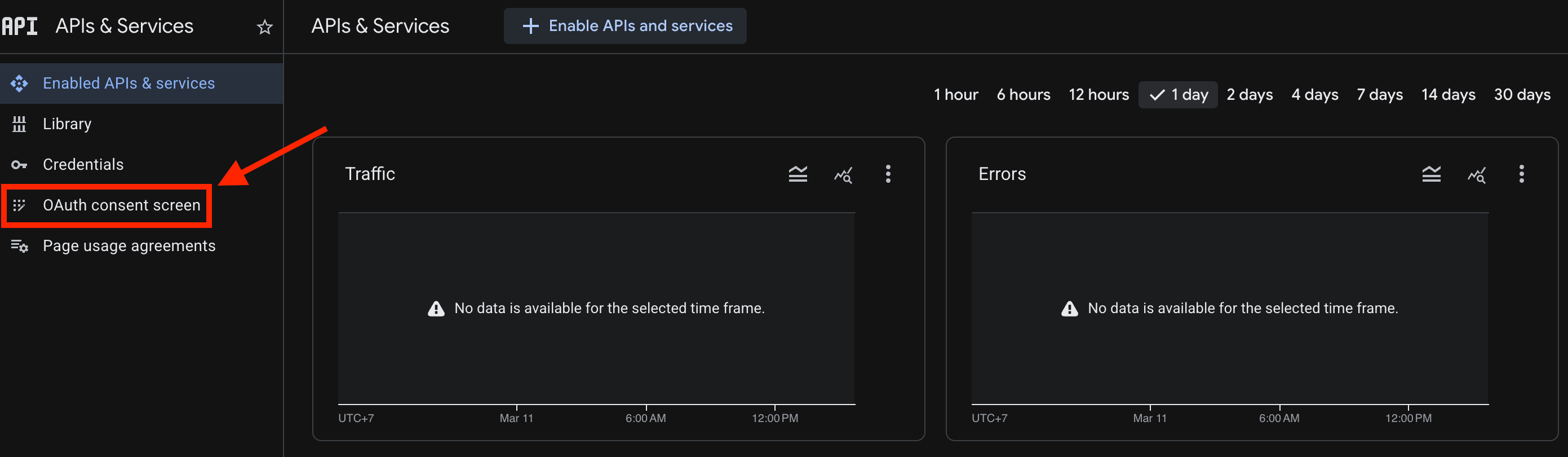This screenshot has width=1568, height=457.
Task: Toggle legend on the Errors chart
Action: (x=1431, y=174)
